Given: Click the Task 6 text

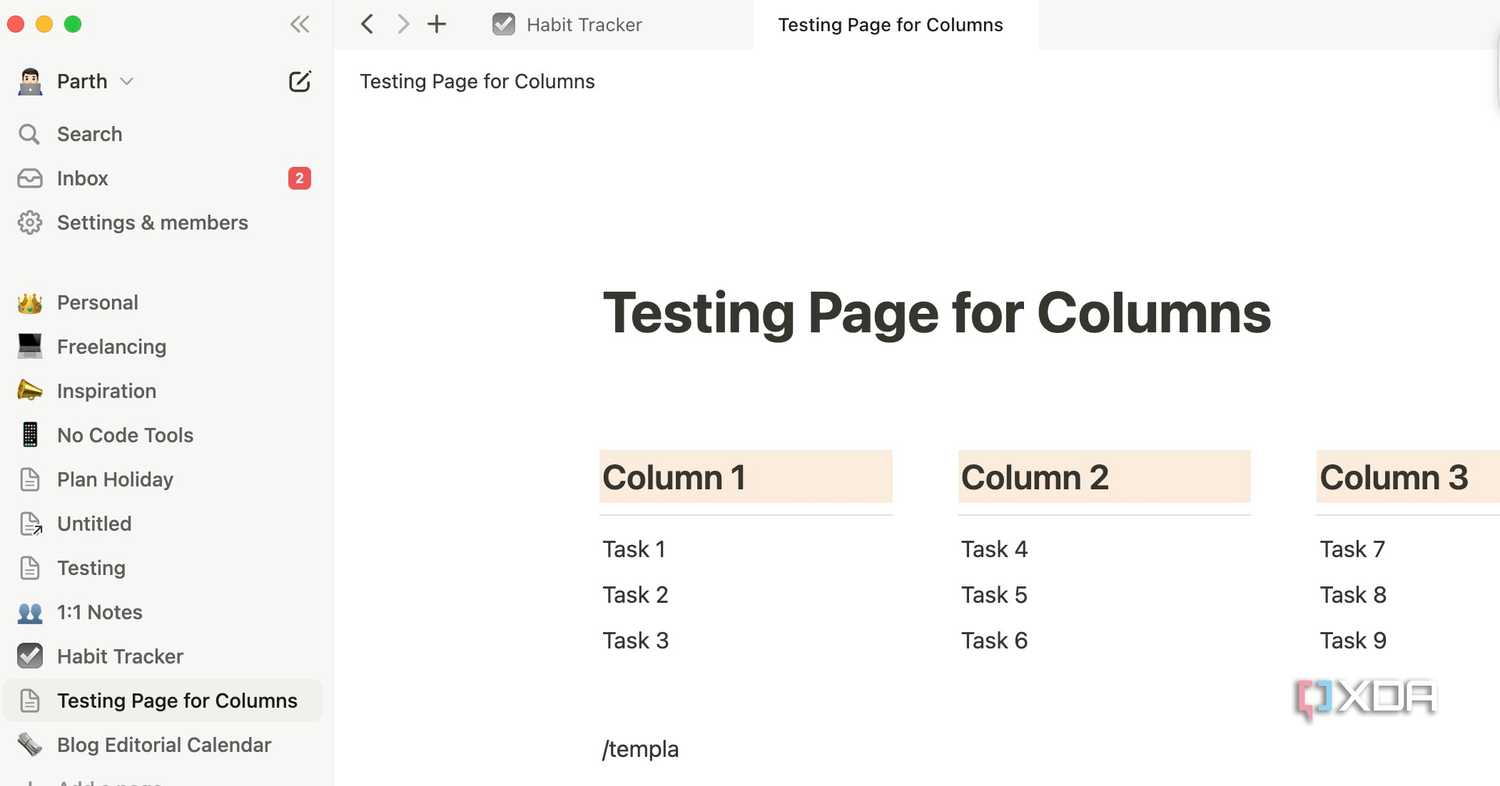Looking at the screenshot, I should click(x=994, y=641).
